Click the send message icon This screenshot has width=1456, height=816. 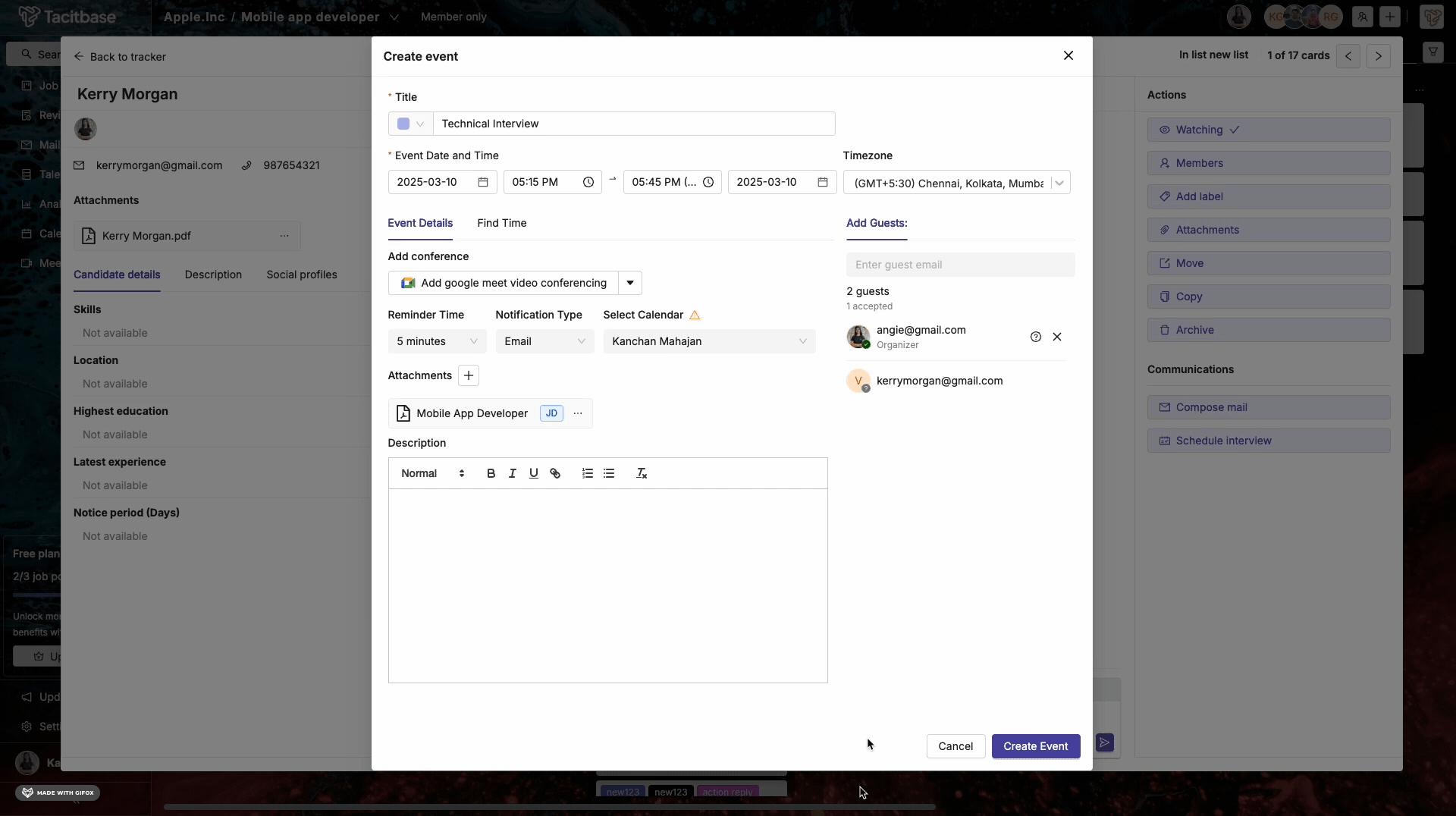(1105, 742)
